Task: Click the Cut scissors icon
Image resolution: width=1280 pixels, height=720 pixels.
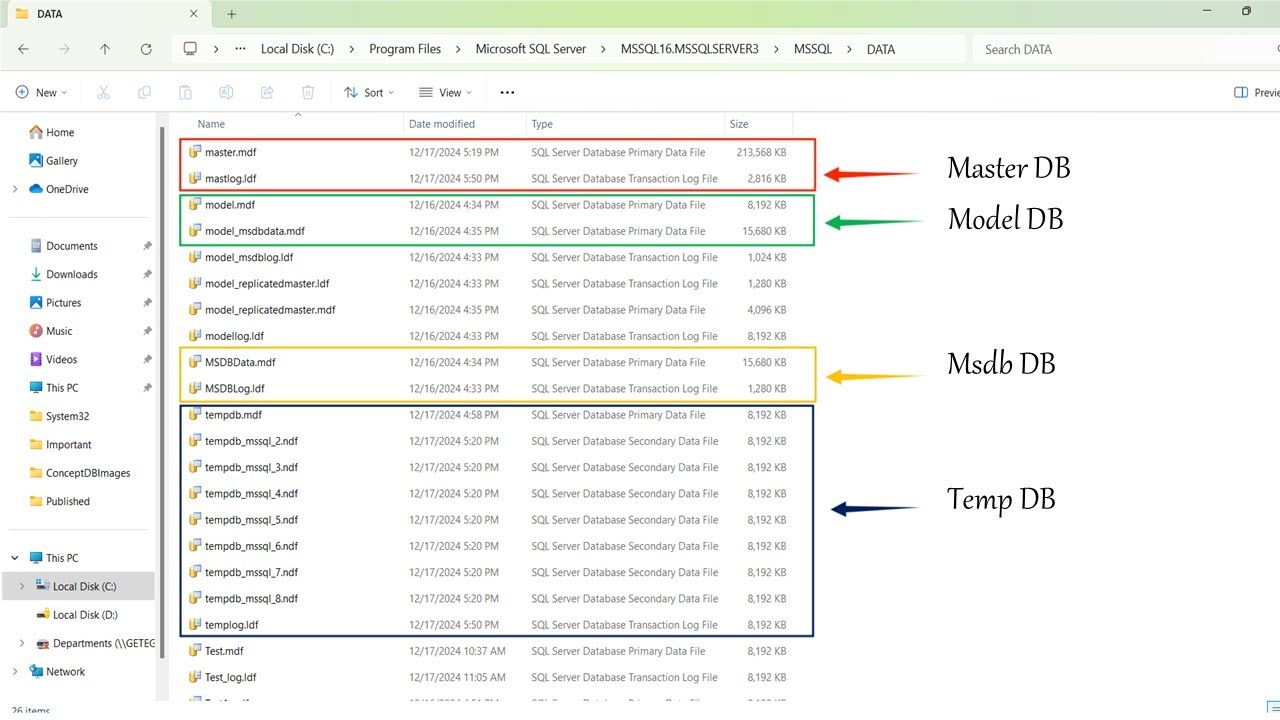Action: point(103,92)
